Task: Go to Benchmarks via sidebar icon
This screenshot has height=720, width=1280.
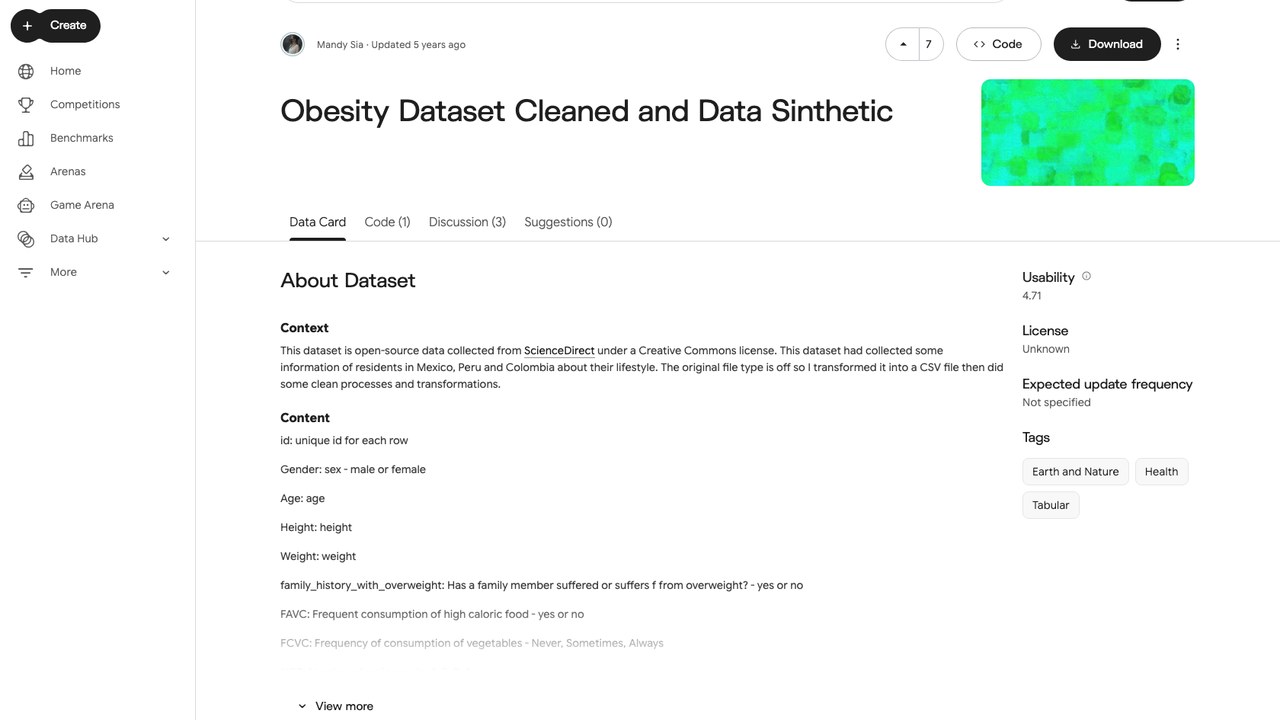Action: click(x=26, y=138)
